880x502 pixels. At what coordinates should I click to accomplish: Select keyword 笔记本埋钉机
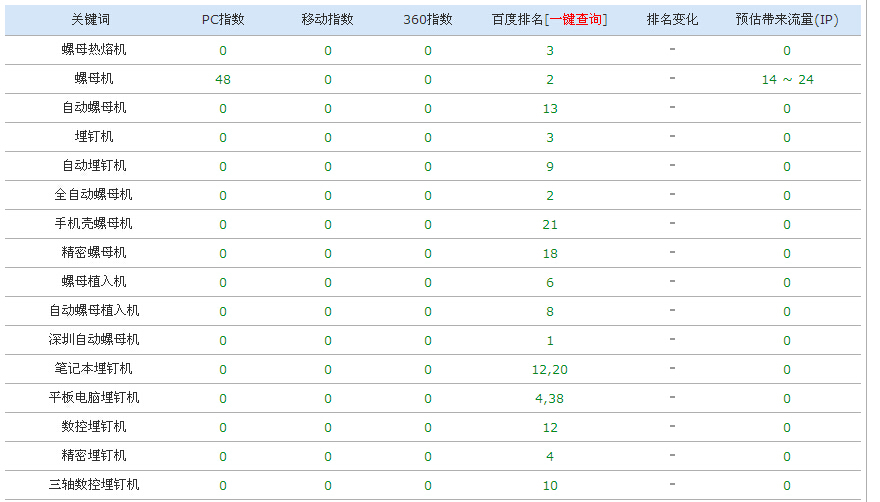(94, 369)
